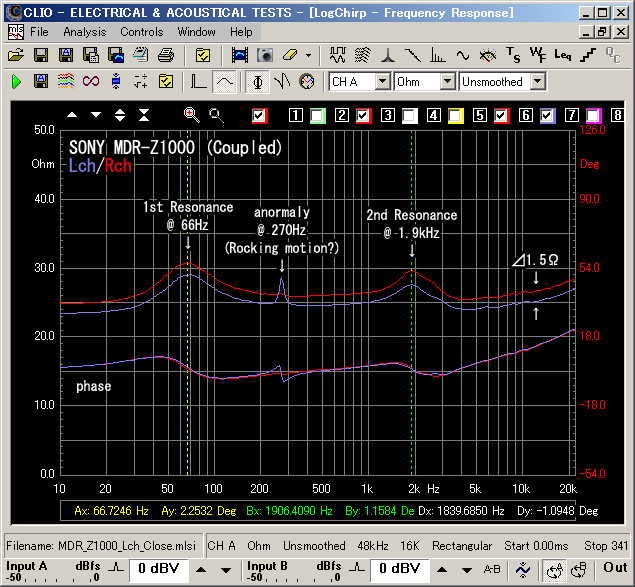The width and height of the screenshot is (635, 587).
Task: Expand the CH A channel dropdown
Action: tap(382, 82)
